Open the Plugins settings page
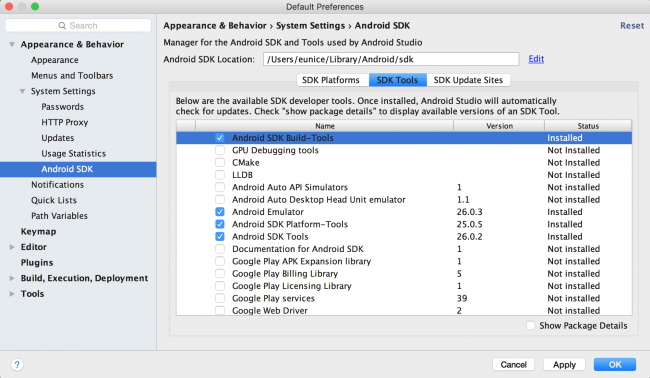The image size is (650, 378). (37, 263)
